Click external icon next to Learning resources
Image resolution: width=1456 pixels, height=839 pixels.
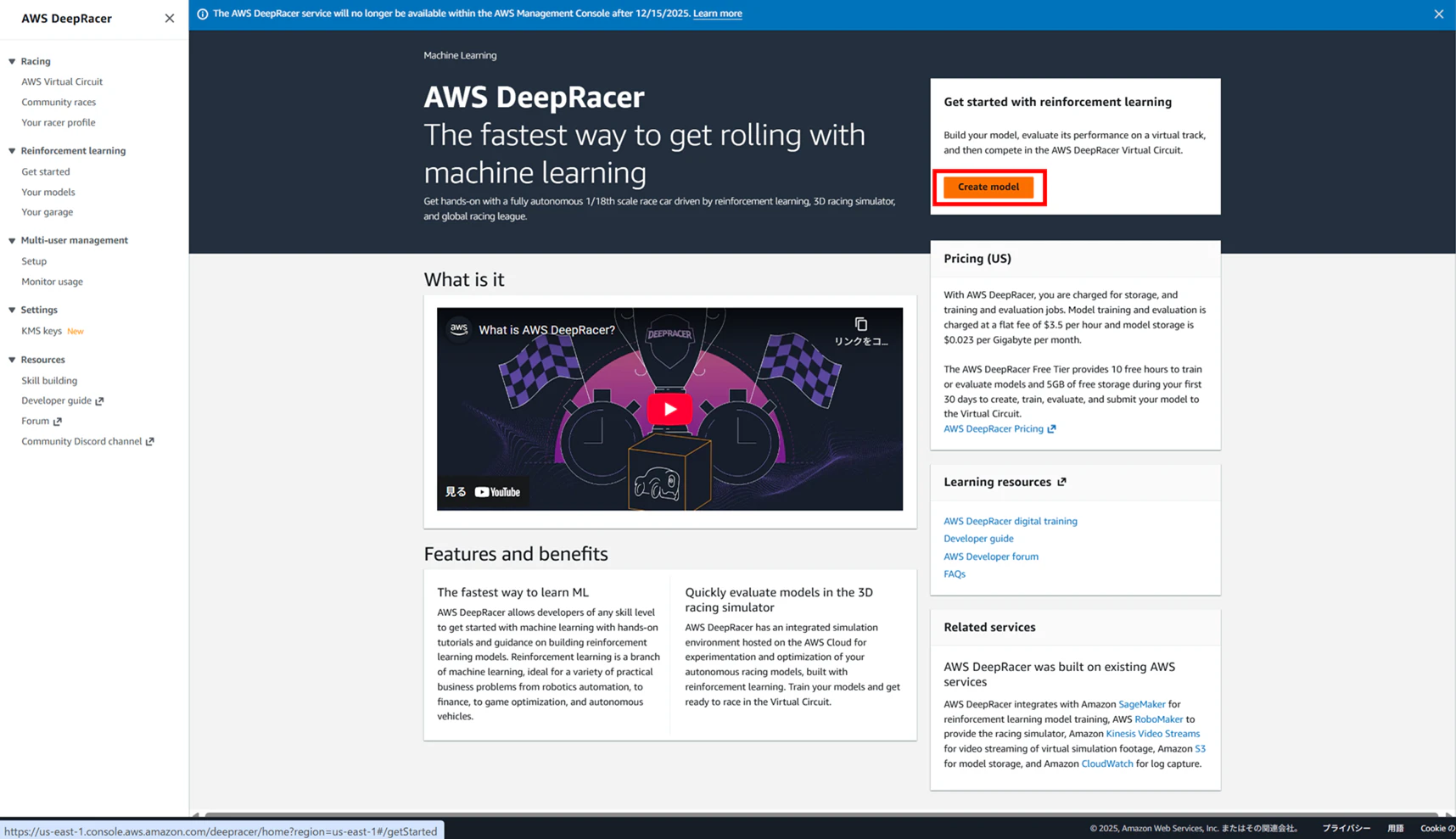point(1061,482)
